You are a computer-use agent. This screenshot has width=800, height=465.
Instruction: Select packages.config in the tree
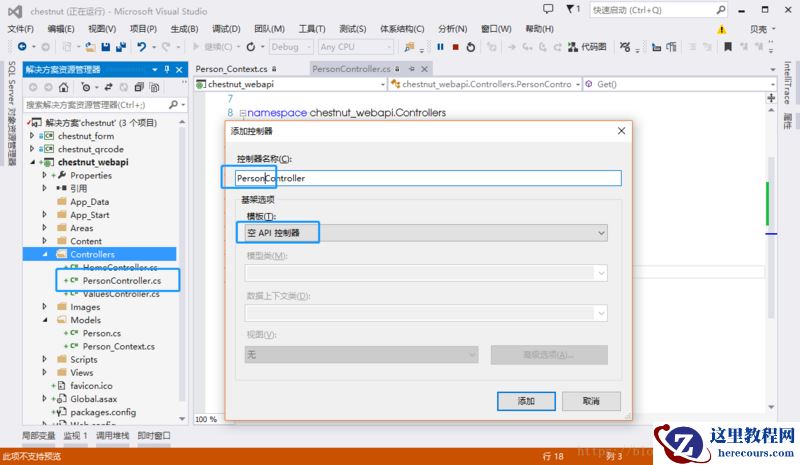point(103,412)
